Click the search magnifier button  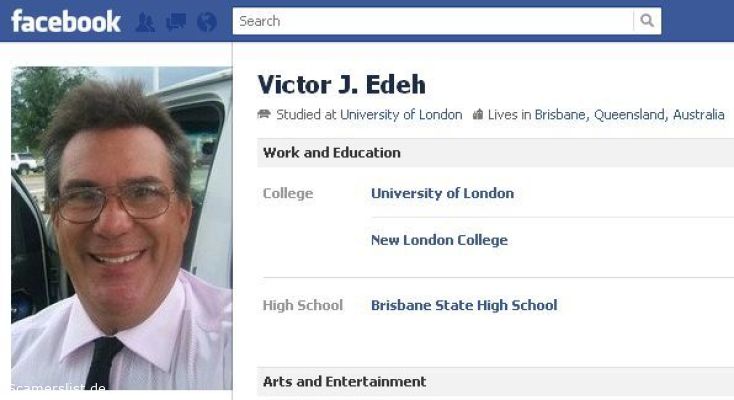click(647, 21)
